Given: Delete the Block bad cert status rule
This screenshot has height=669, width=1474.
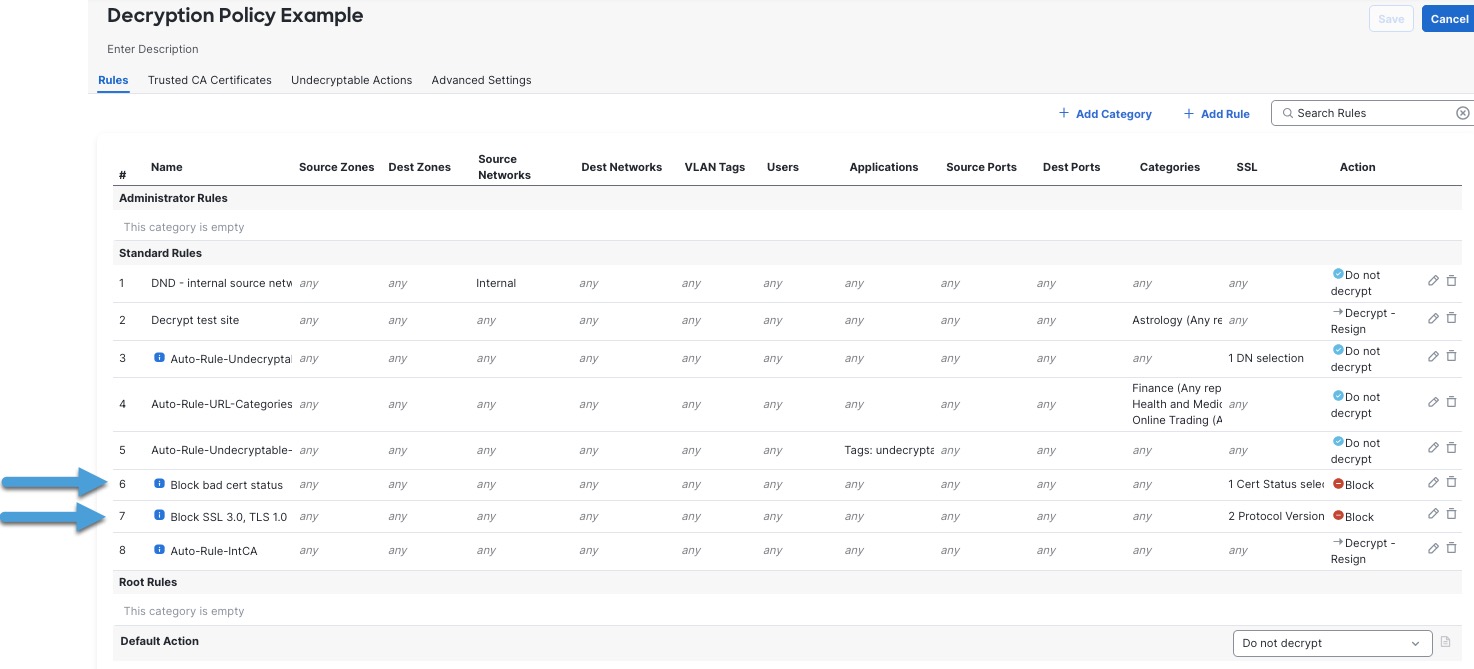Looking at the screenshot, I should coord(1452,483).
